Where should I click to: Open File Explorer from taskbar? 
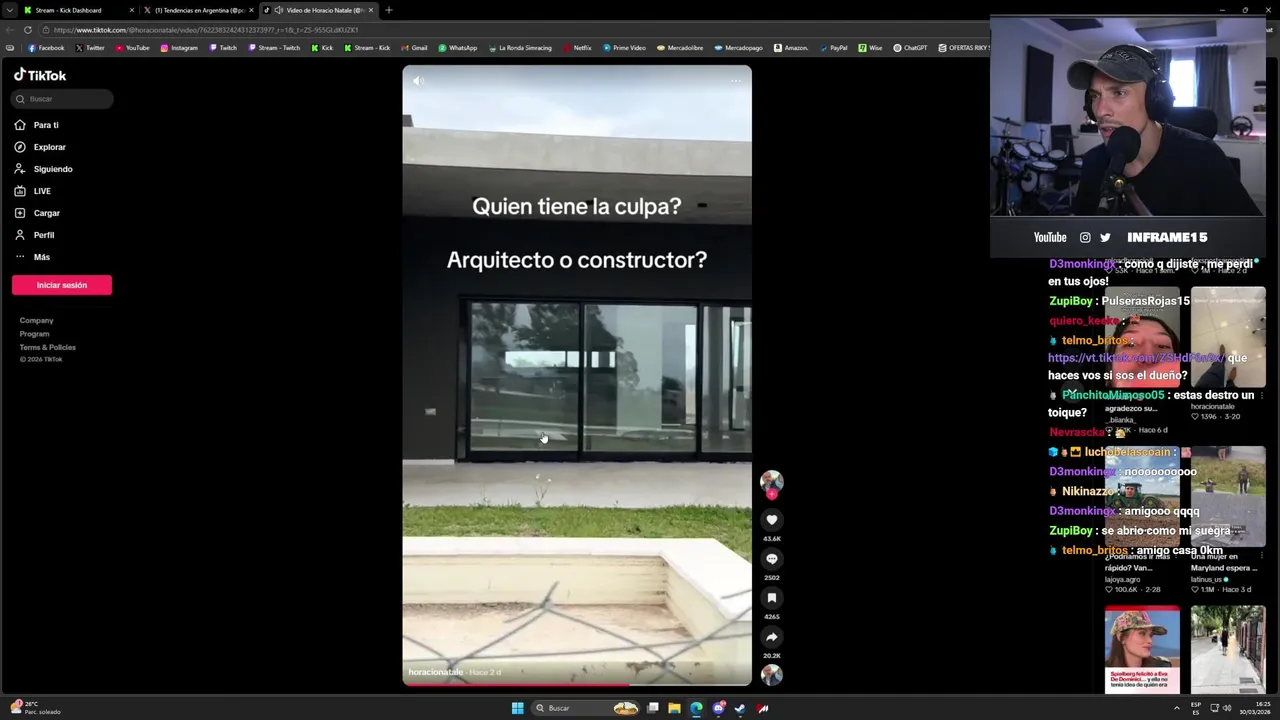[x=674, y=708]
